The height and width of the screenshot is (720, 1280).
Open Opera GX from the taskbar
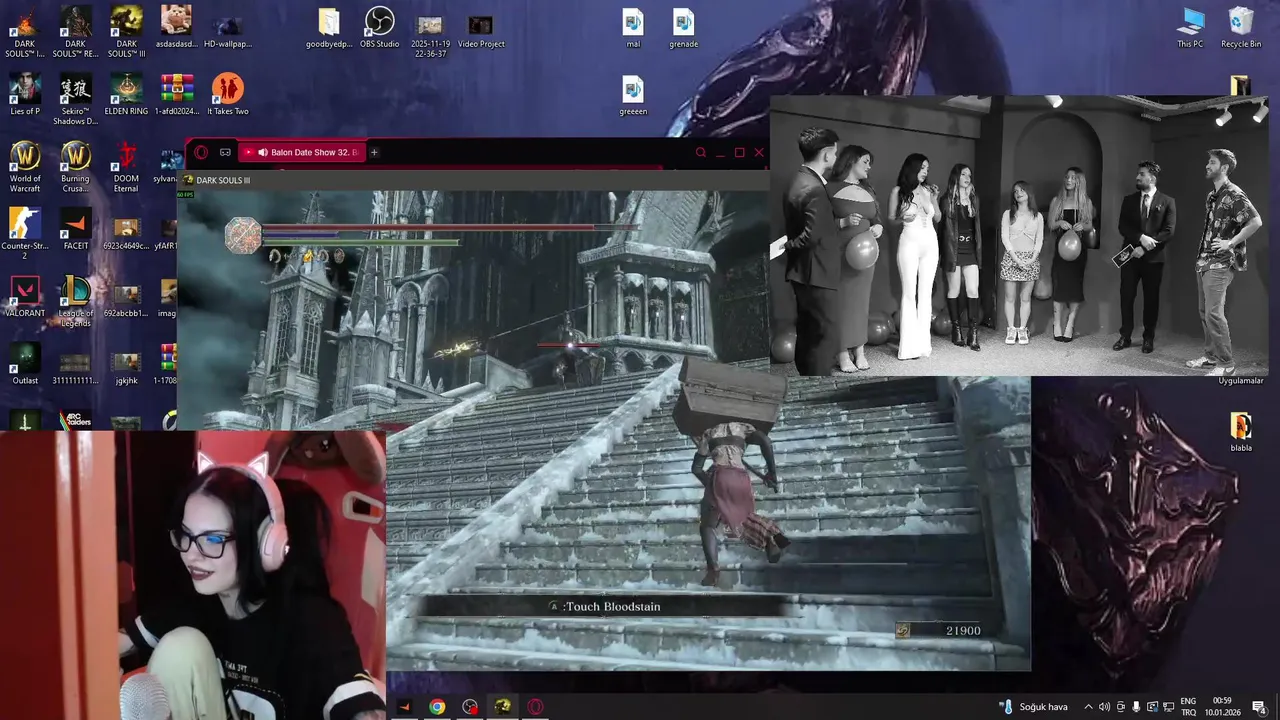(536, 707)
